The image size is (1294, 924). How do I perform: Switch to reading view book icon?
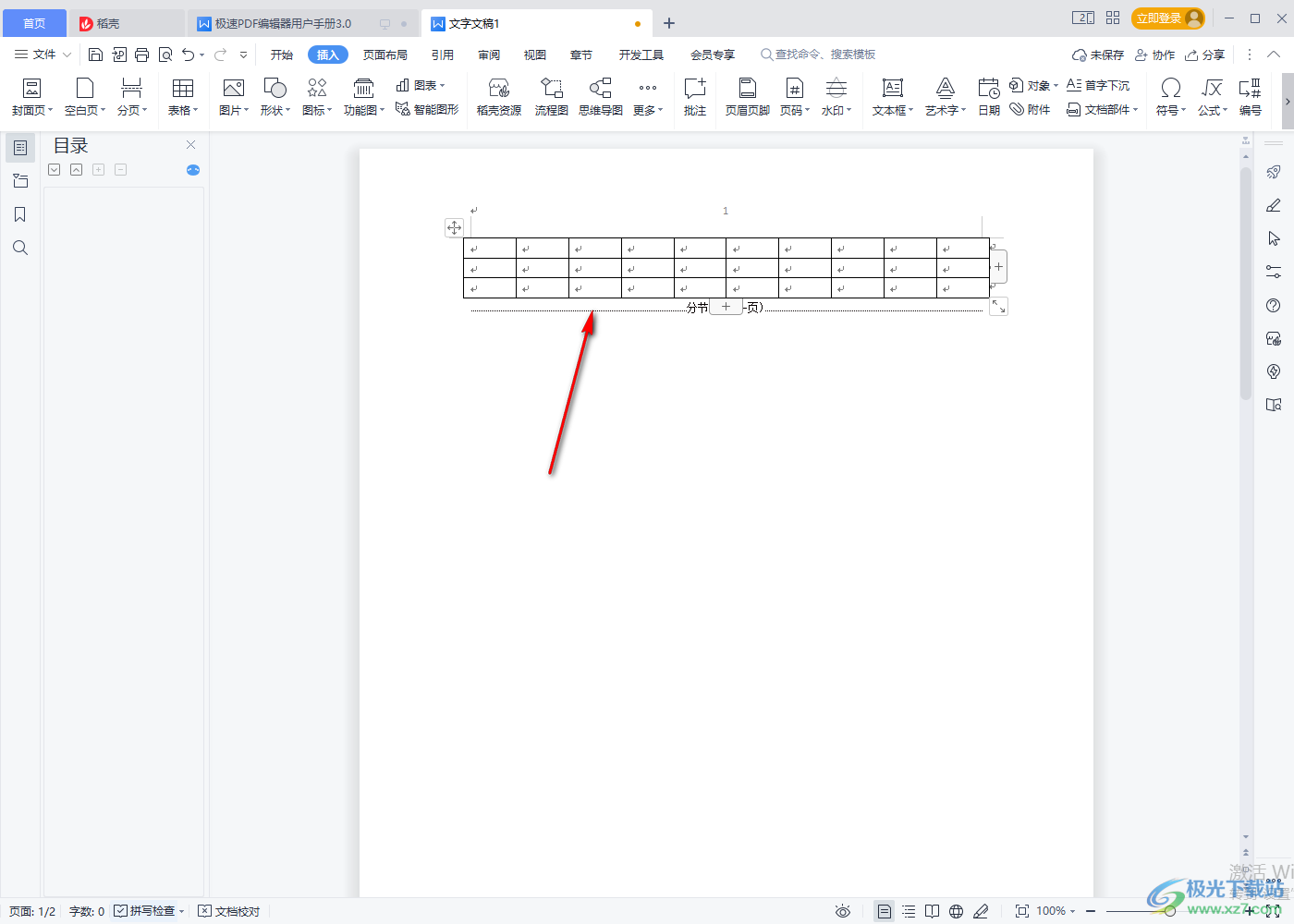click(933, 911)
